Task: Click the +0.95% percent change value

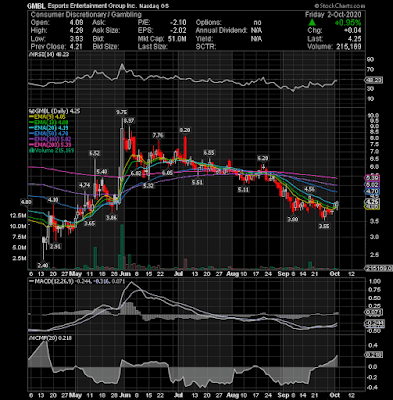Action: [x=348, y=23]
